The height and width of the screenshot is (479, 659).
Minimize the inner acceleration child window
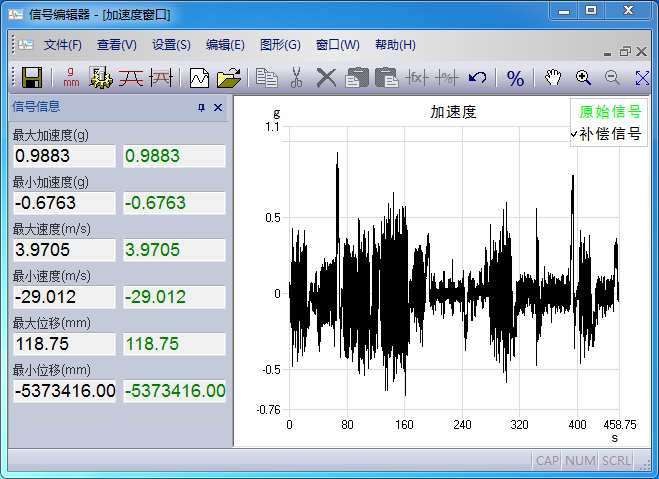pos(607,53)
